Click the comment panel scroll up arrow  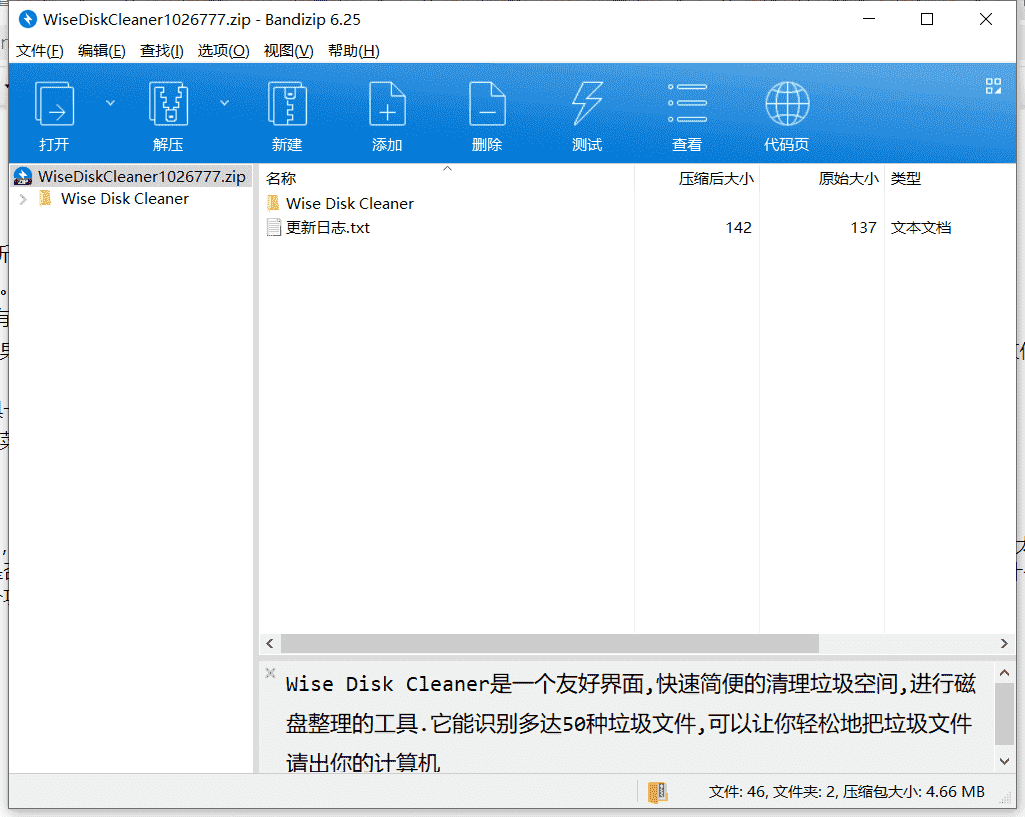[x=1005, y=673]
